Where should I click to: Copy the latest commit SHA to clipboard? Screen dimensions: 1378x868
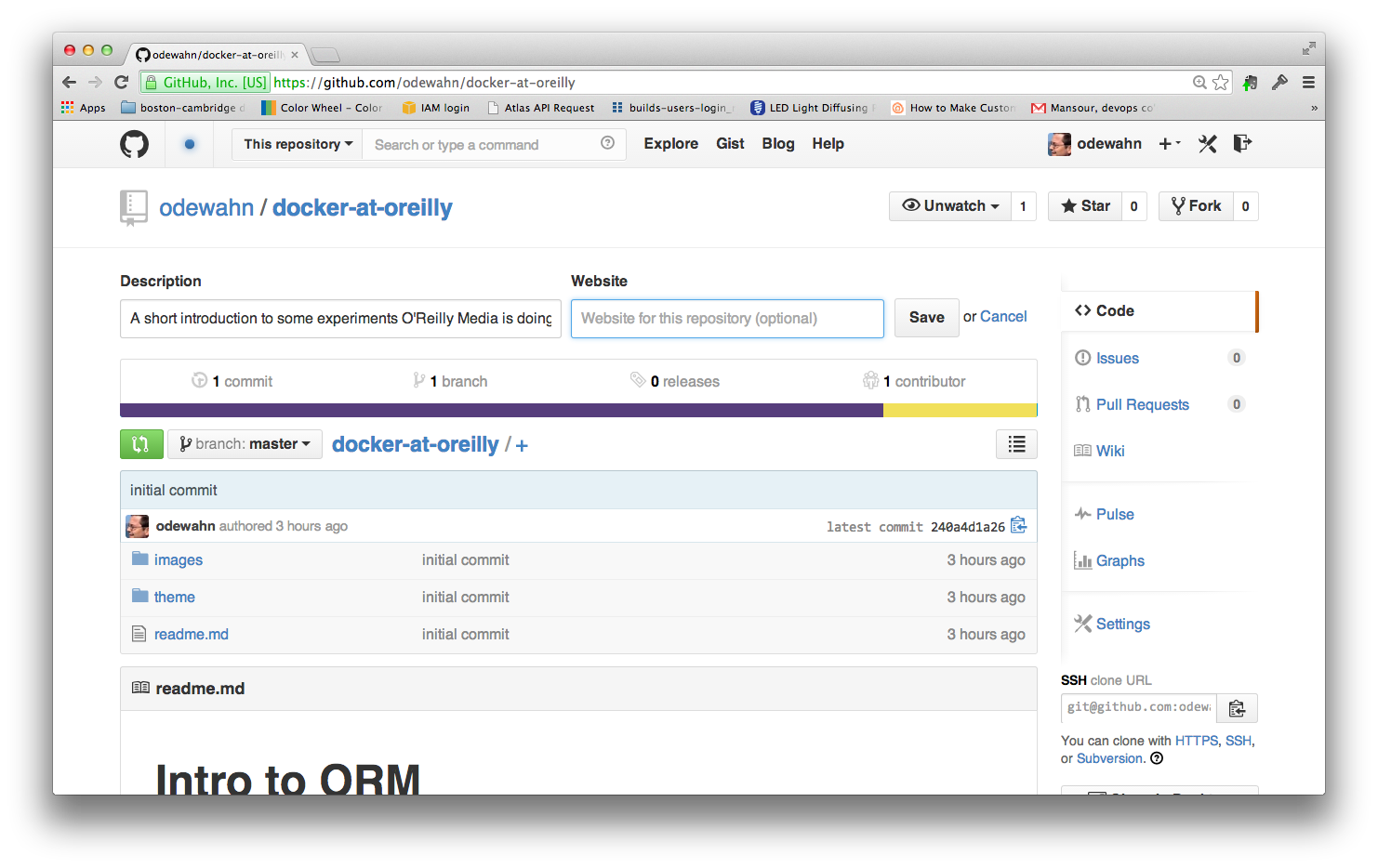tap(1019, 525)
